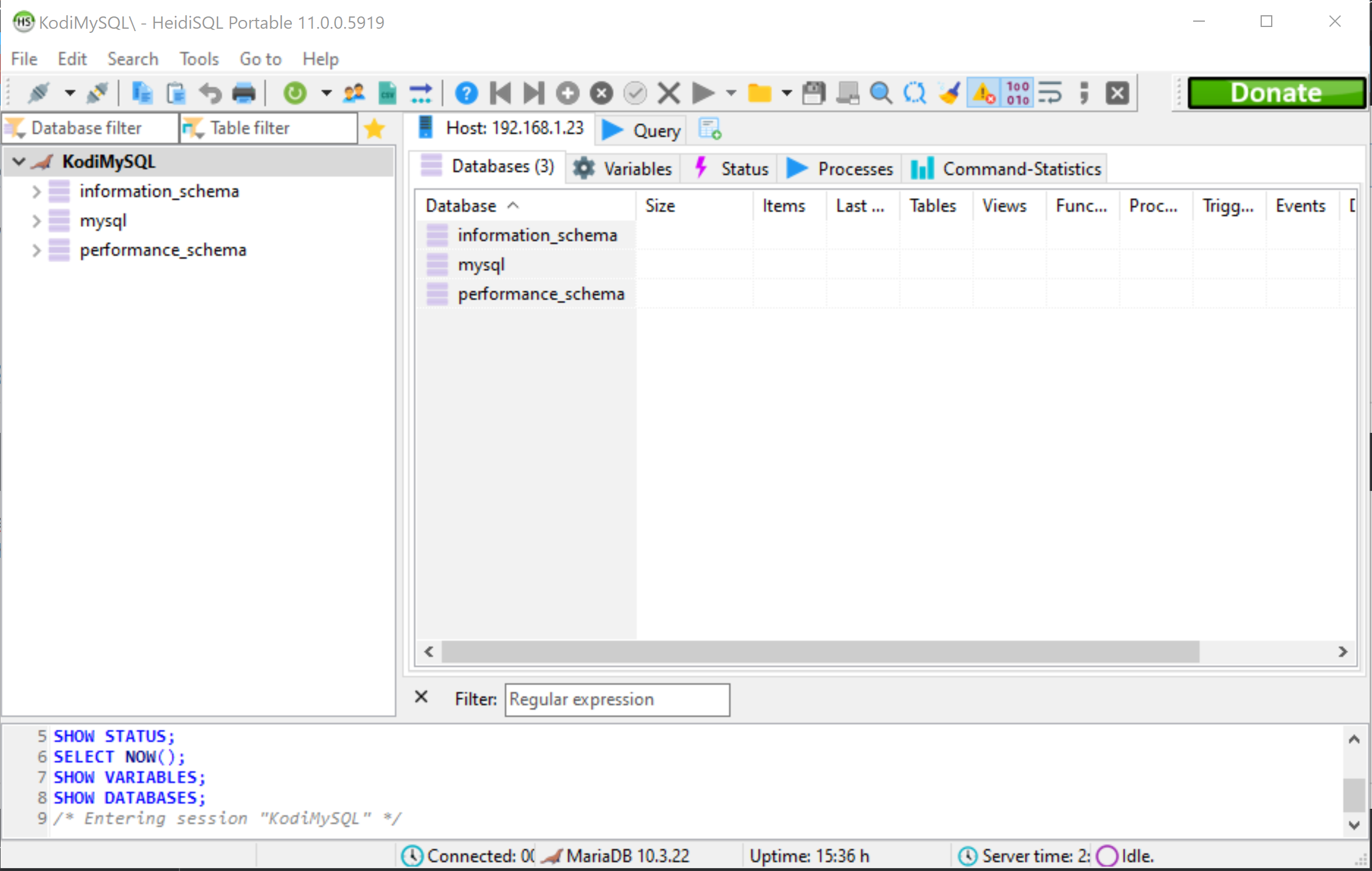Screen dimensions: 1372x871
Task: Click the save disk icon
Action: pyautogui.click(x=814, y=93)
